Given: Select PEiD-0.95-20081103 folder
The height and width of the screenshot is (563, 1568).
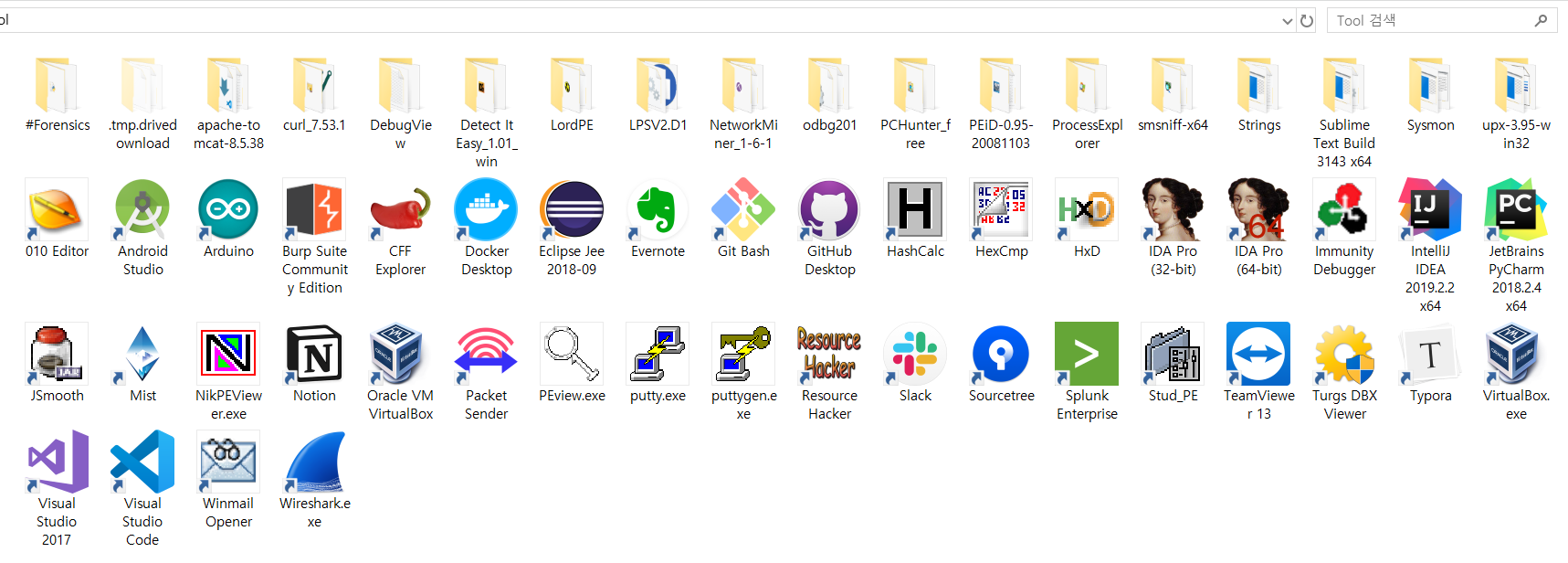Looking at the screenshot, I should [x=1001, y=84].
